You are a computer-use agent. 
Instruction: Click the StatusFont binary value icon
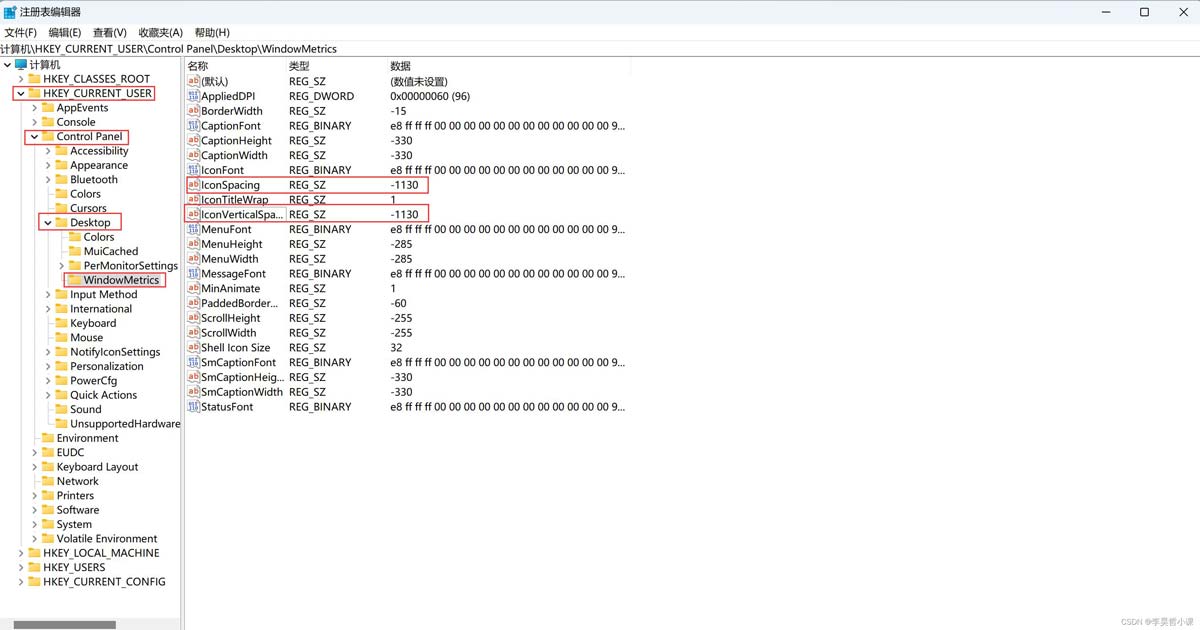pos(194,407)
